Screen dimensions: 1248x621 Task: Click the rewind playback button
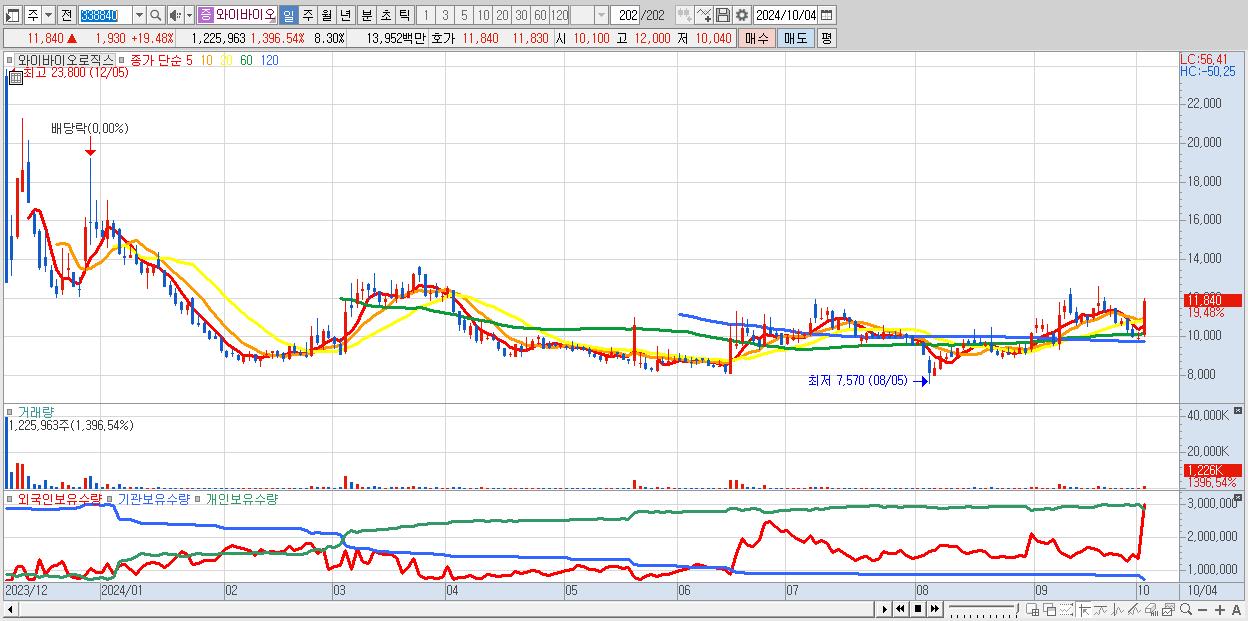coord(900,609)
